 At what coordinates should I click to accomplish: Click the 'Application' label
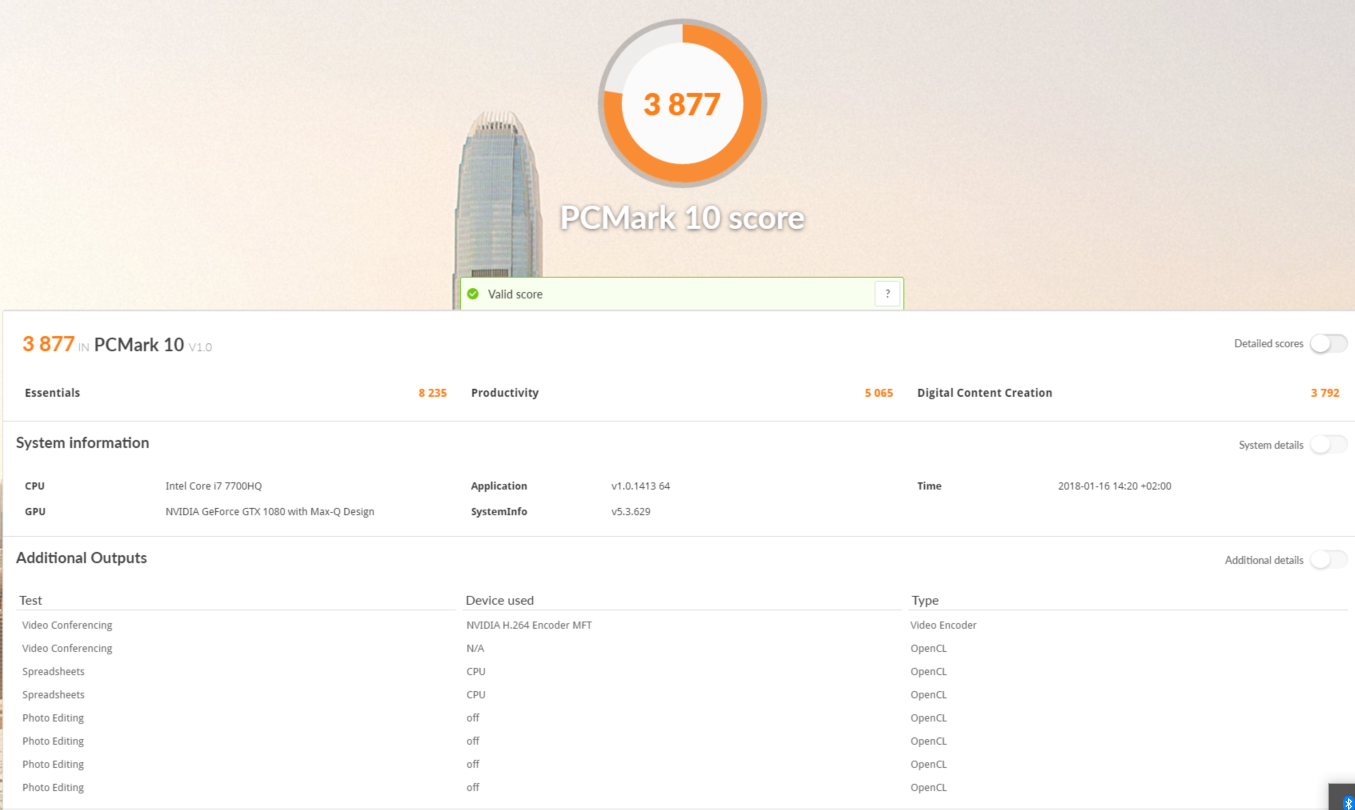[x=499, y=486]
